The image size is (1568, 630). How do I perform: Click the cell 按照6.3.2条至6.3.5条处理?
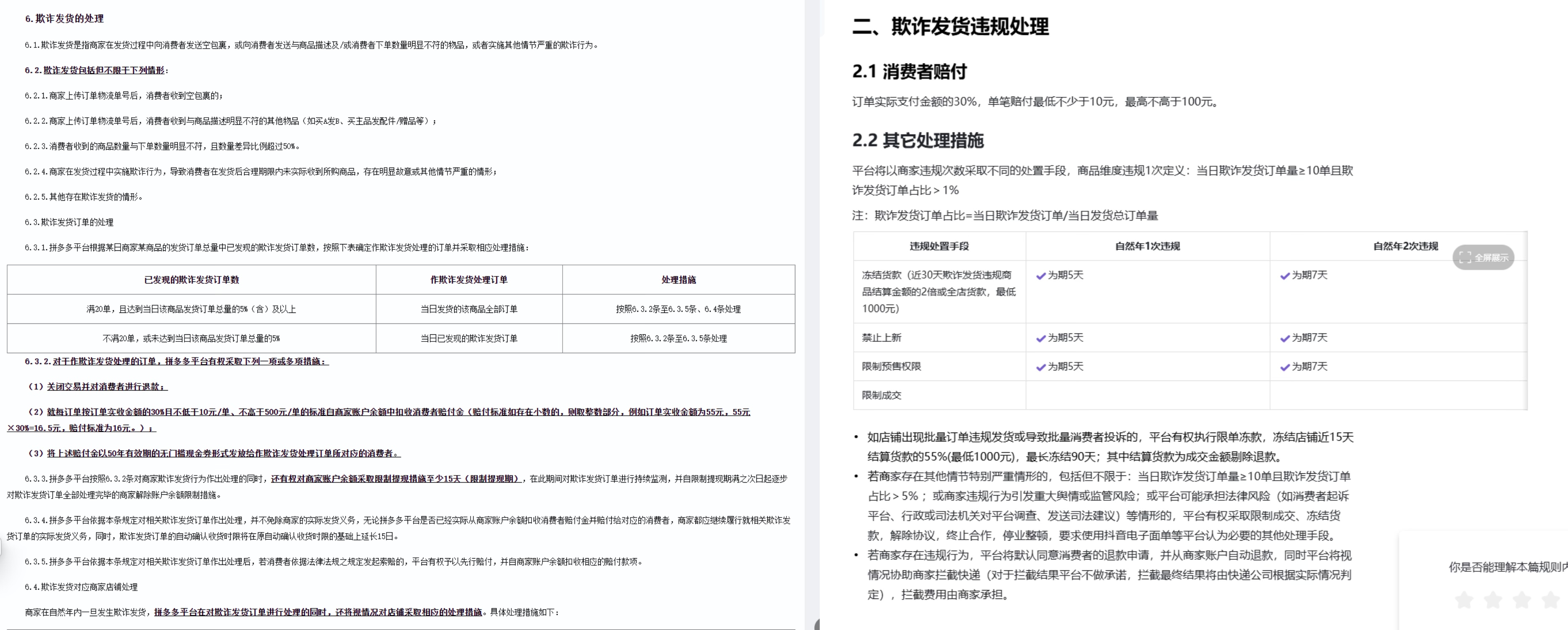(x=678, y=338)
